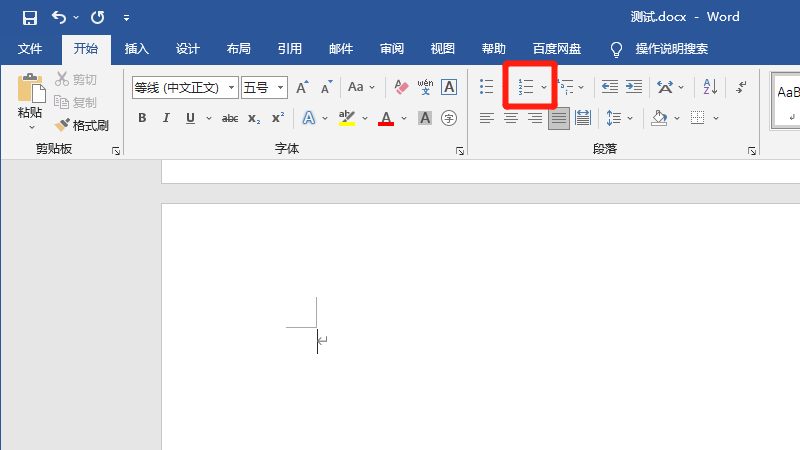The height and width of the screenshot is (450, 800).
Task: Click the clear formatting eraser icon
Action: point(401,87)
